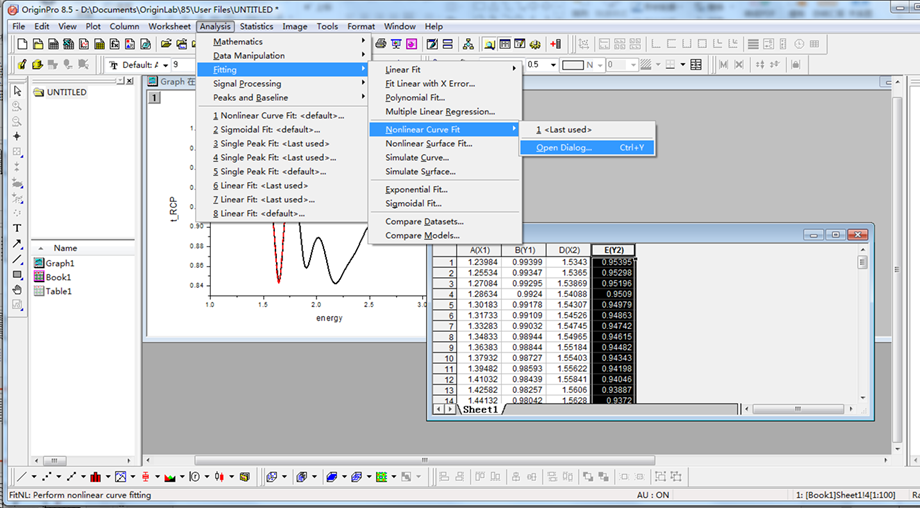
Task: Click the Contour plot icon
Action: click(x=381, y=477)
